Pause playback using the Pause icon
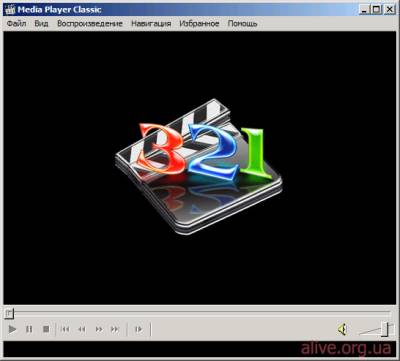This screenshot has height=361, width=400. [29, 329]
